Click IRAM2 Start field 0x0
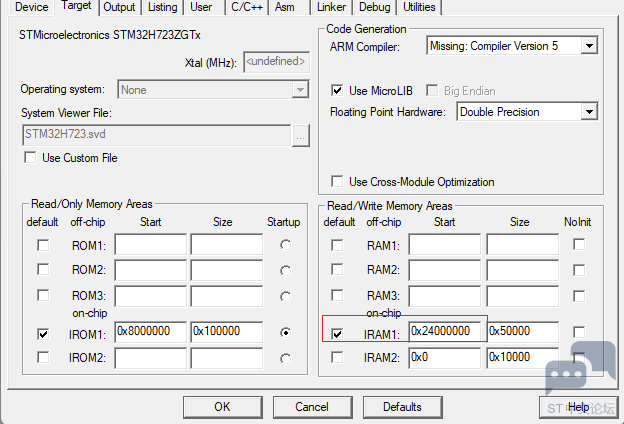 click(x=445, y=358)
